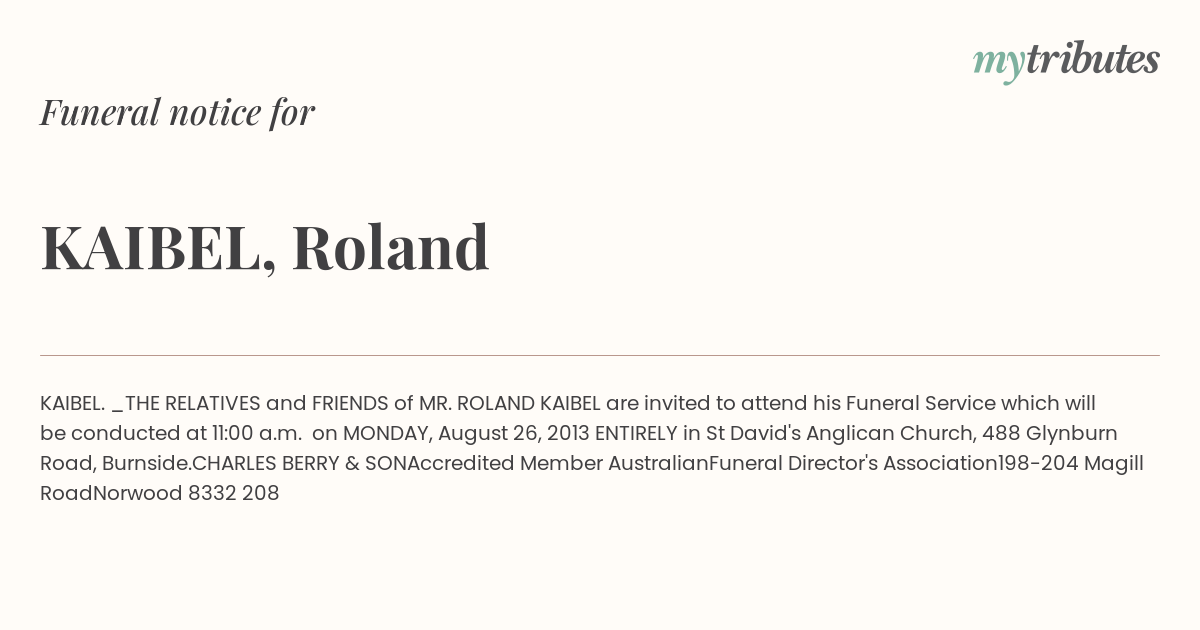Click 'KAIBEL.' at the paragraph start
Viewport: 1200px width, 630px height.
coord(73,403)
